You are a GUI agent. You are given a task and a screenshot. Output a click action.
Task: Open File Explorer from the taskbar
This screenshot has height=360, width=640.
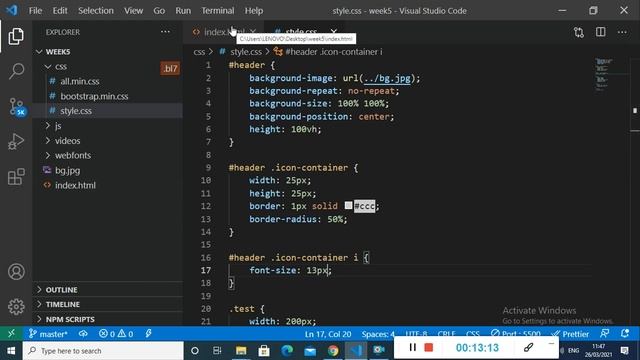tap(241, 350)
